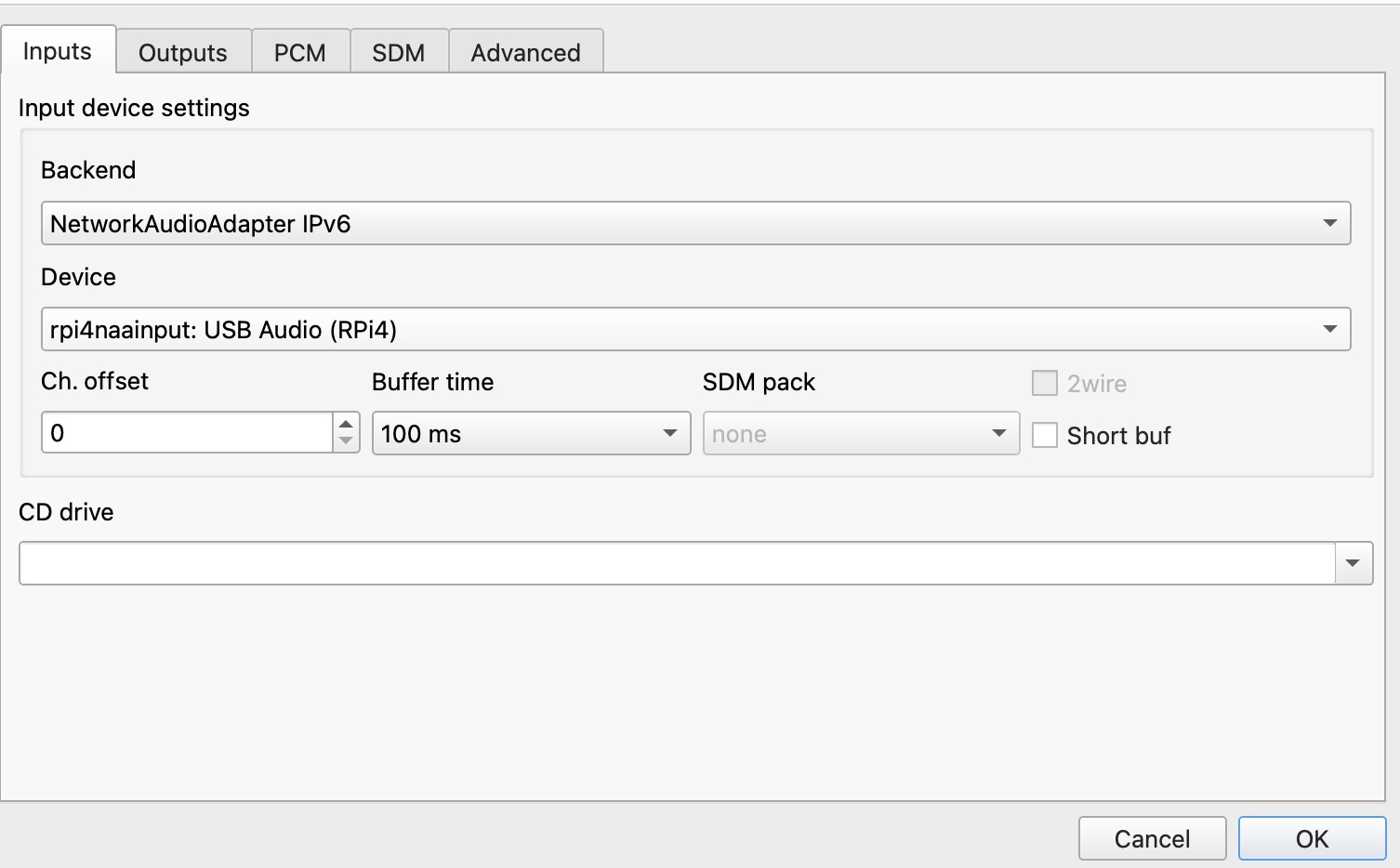Click the Inputs tab

click(58, 50)
